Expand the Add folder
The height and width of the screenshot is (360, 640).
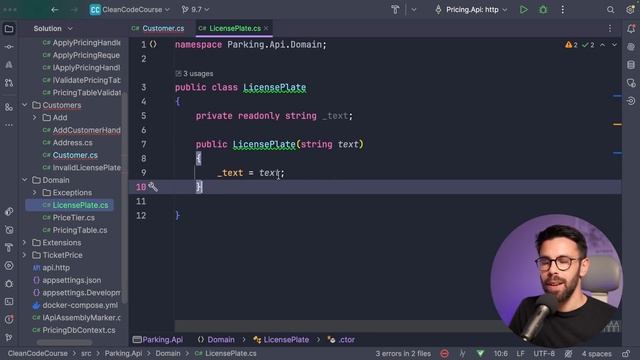coord(35,118)
